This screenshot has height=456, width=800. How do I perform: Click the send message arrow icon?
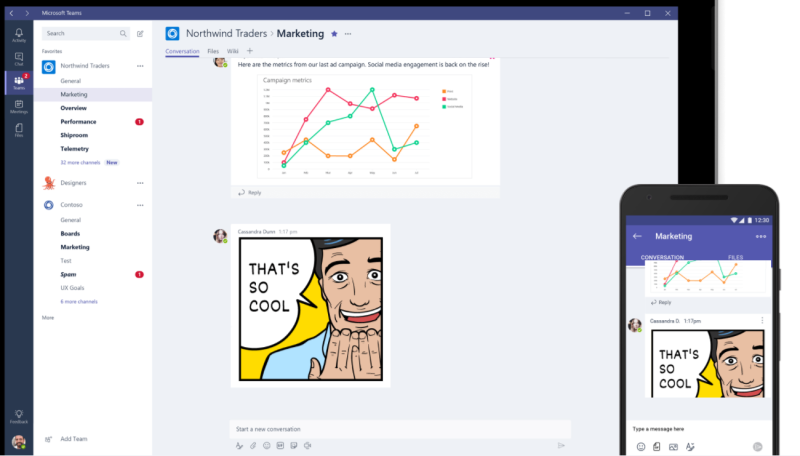click(561, 445)
